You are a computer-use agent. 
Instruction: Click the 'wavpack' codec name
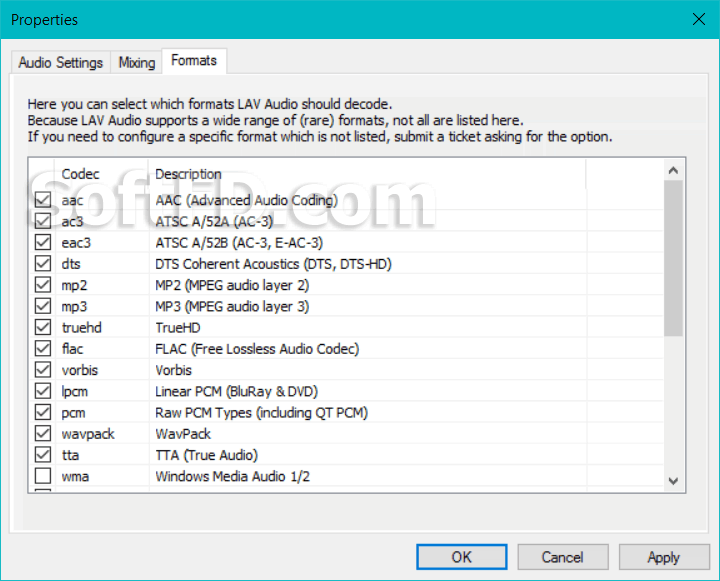click(88, 434)
